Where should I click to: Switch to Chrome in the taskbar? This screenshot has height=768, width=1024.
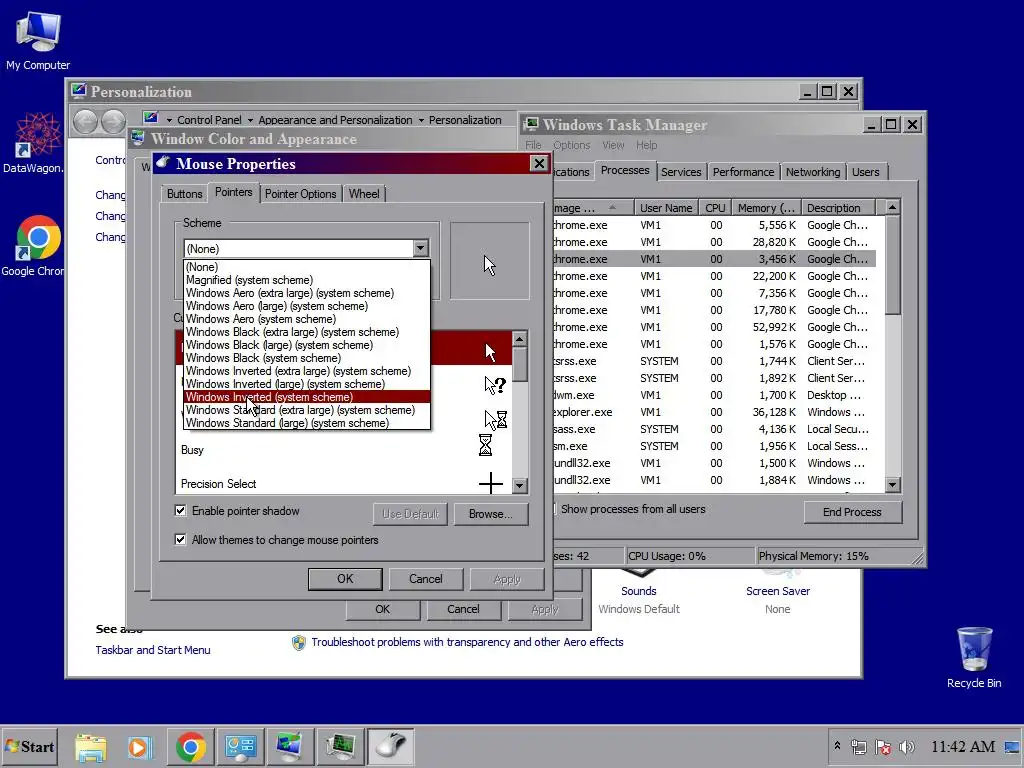click(x=191, y=746)
